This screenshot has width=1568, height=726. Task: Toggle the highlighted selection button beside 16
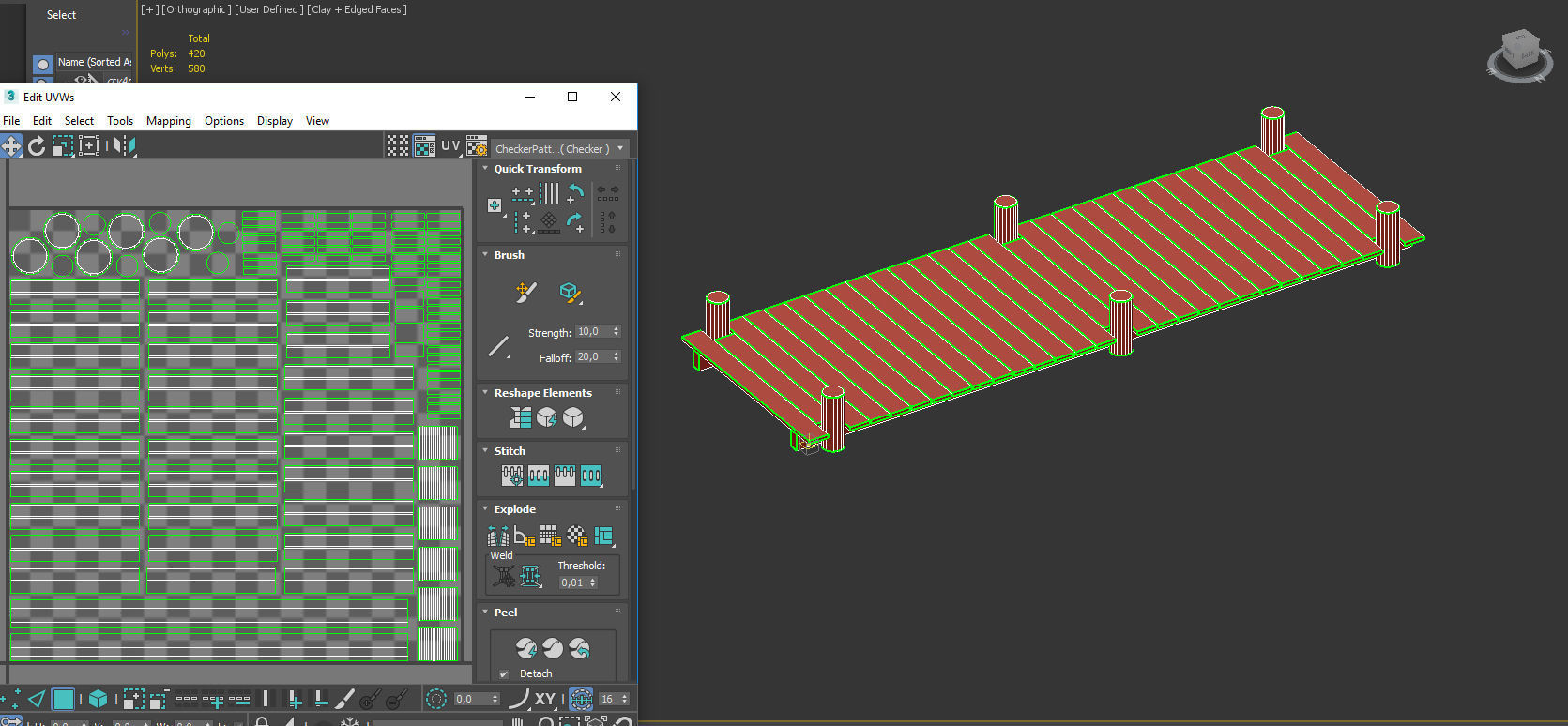[x=581, y=699]
